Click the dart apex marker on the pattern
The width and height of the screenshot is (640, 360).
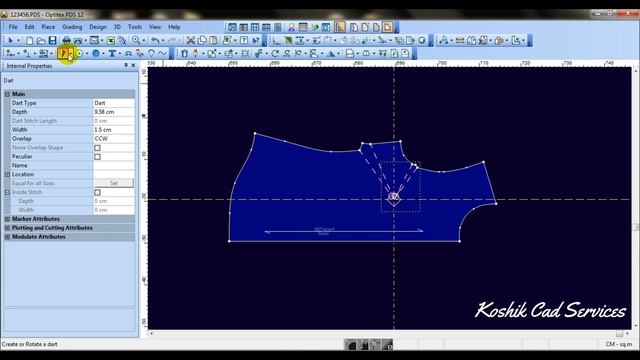(x=393, y=198)
